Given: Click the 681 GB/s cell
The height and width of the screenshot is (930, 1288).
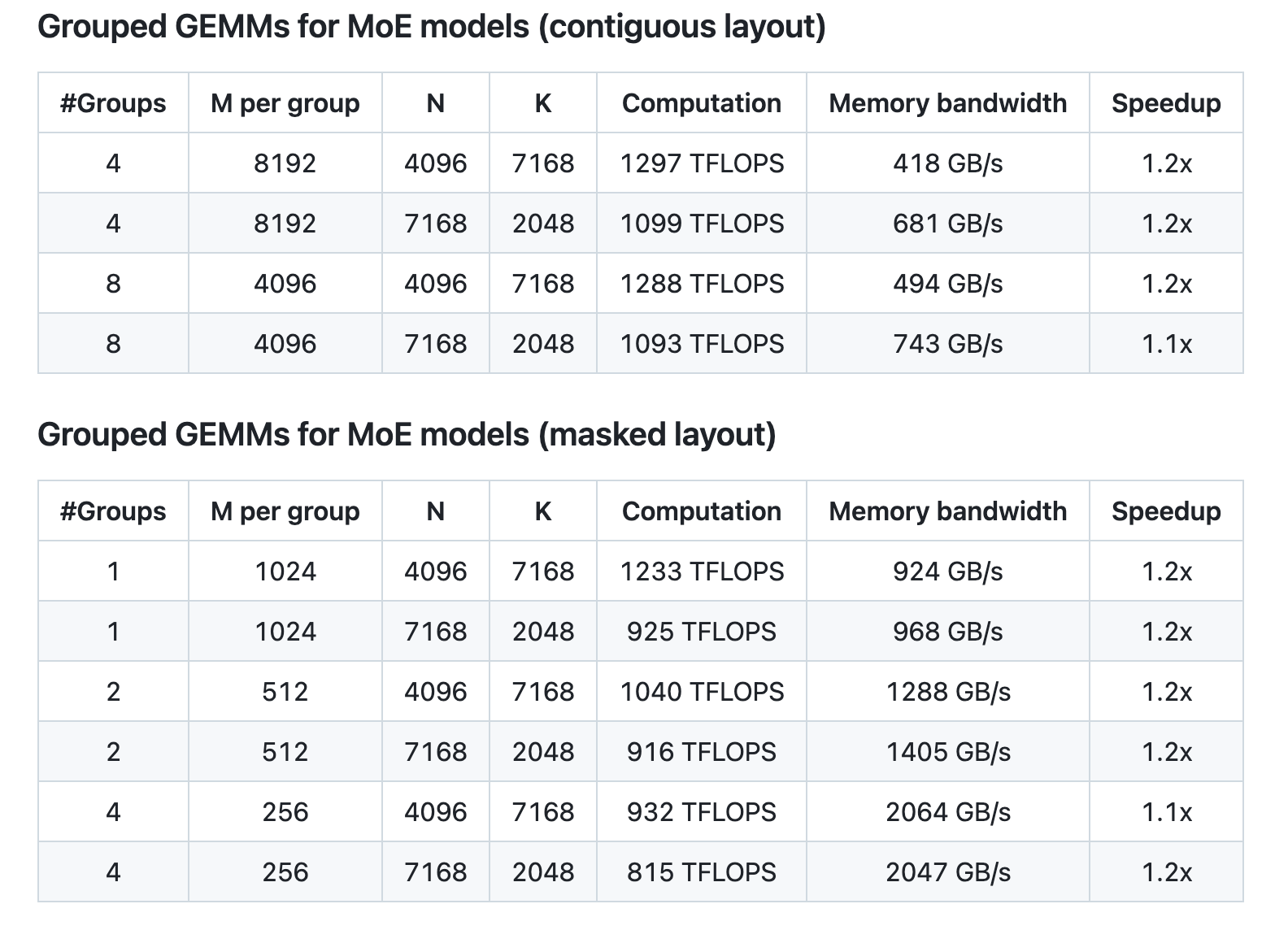Looking at the screenshot, I should click(947, 224).
